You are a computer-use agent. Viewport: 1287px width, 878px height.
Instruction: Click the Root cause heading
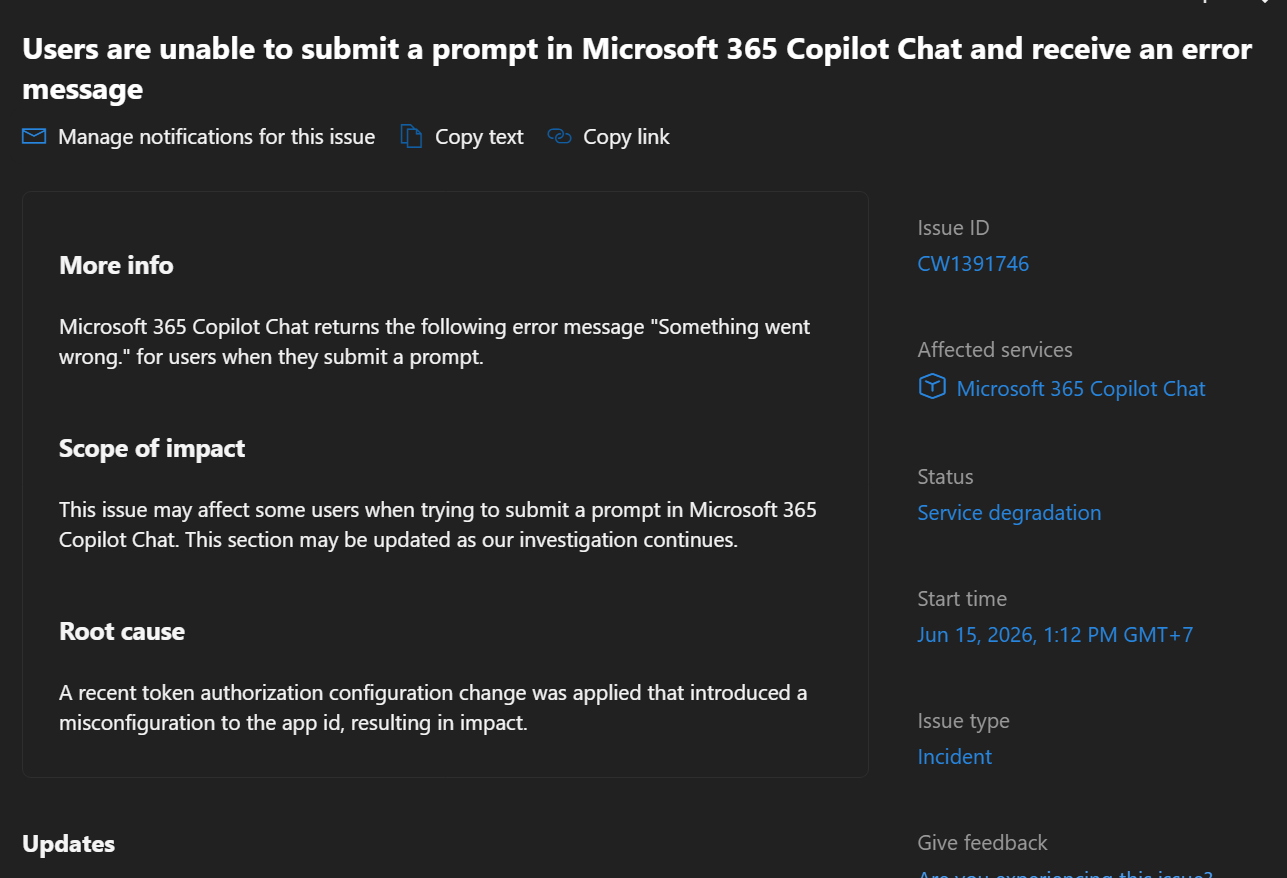coord(122,631)
